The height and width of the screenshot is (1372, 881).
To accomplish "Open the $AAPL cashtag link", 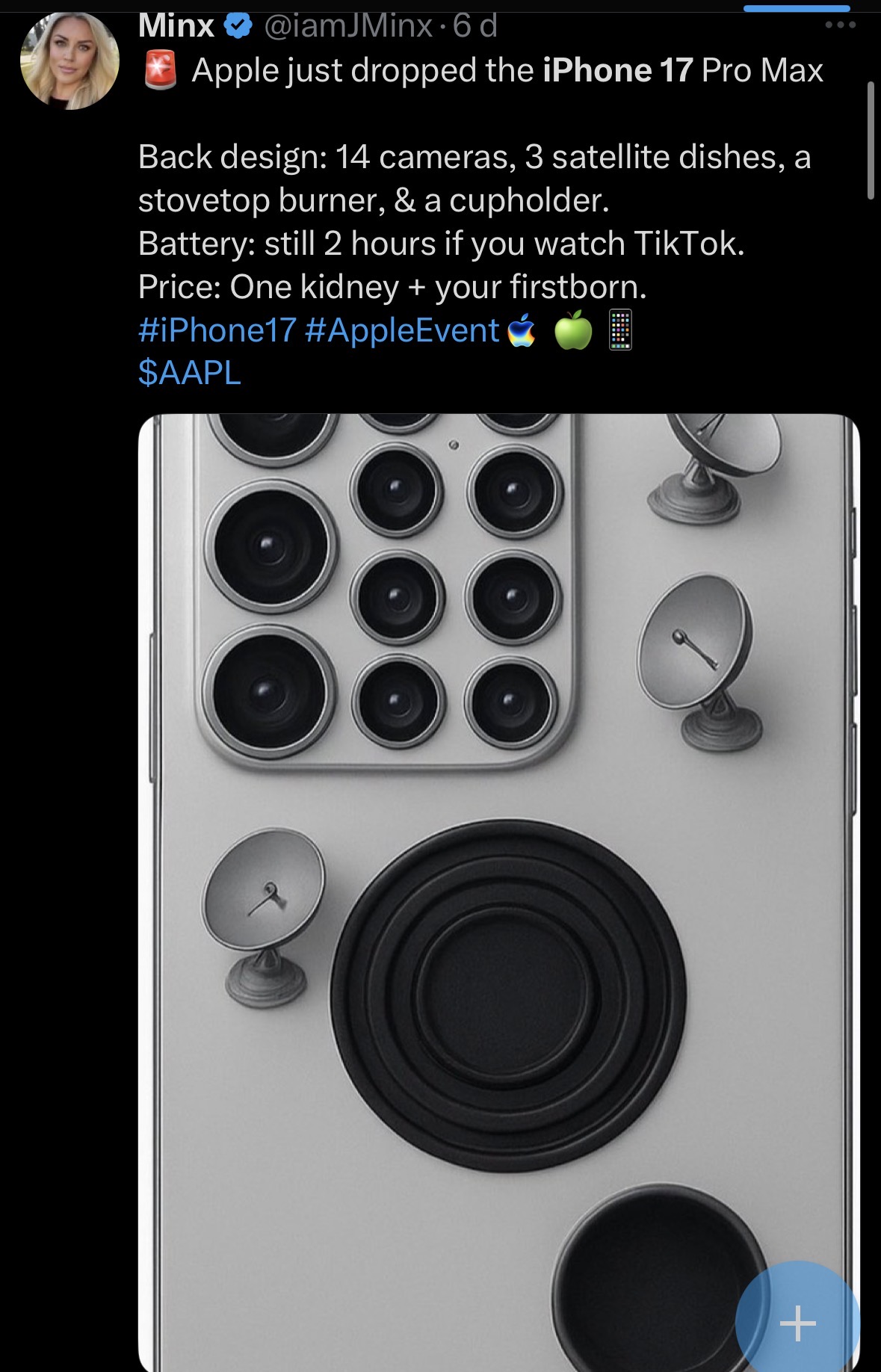I will pos(190,372).
